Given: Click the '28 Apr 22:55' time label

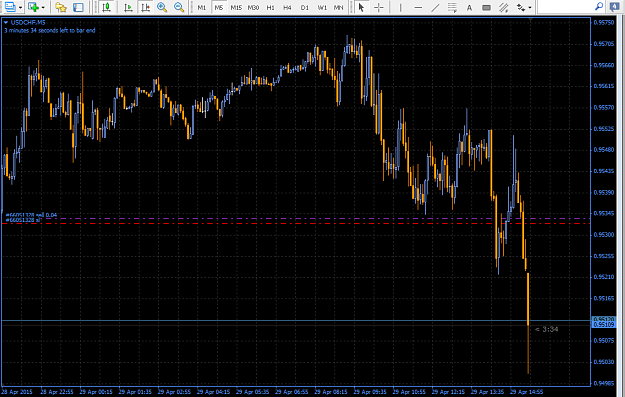Looking at the screenshot, I should pos(57,392).
